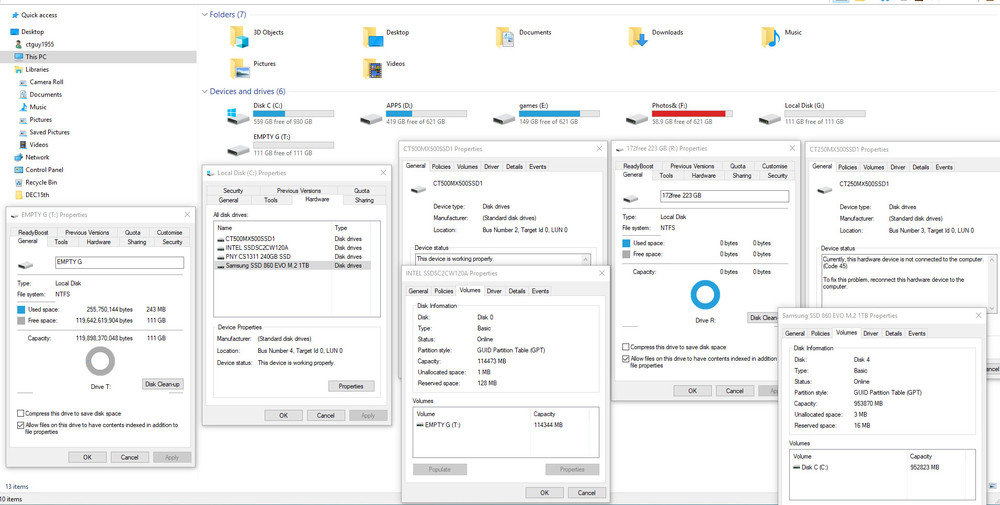This screenshot has height=505, width=1000.
Task: Click Cancel in INTEL SSDSC2CW120A Properties
Action: pyautogui.click(x=586, y=493)
